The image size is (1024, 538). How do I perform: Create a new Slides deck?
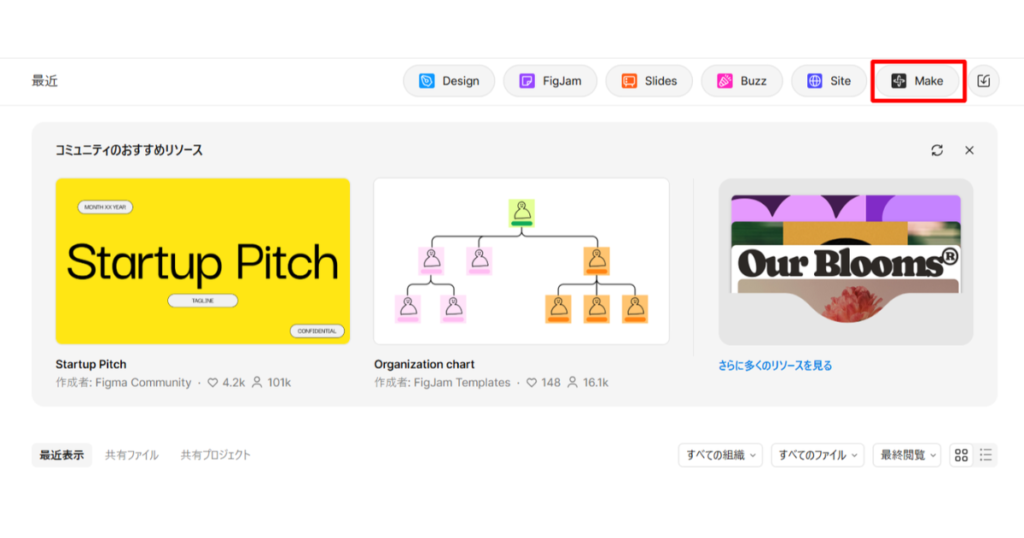tap(648, 81)
